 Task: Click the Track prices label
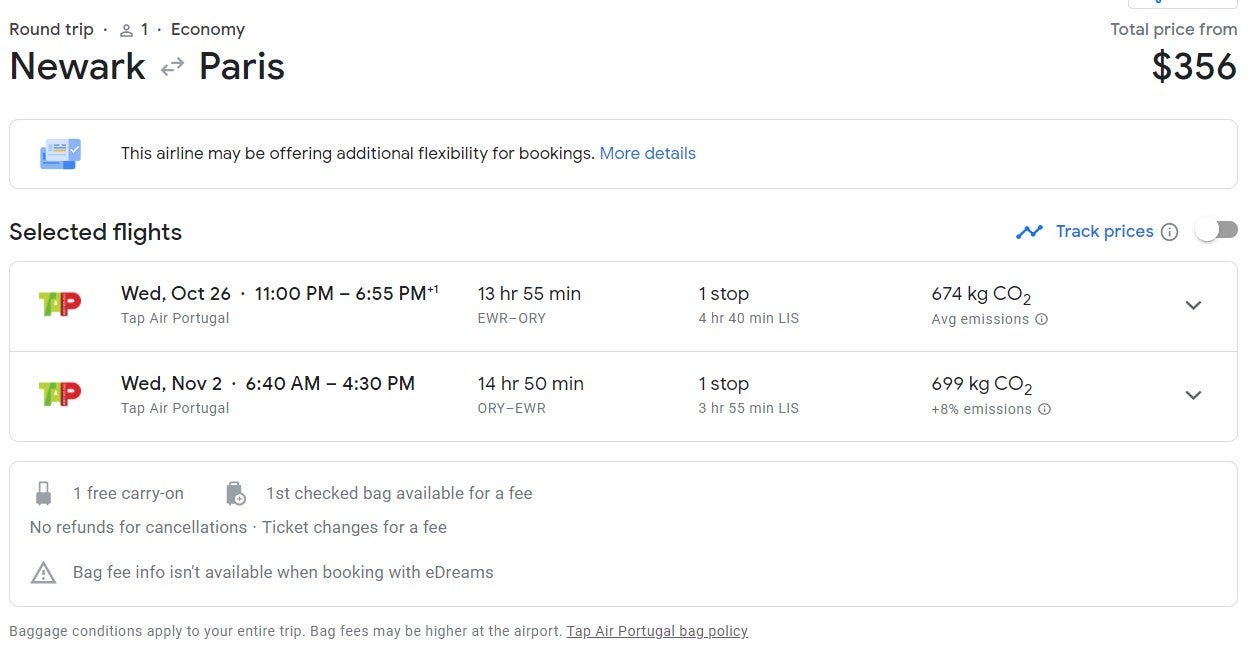pyautogui.click(x=1104, y=232)
